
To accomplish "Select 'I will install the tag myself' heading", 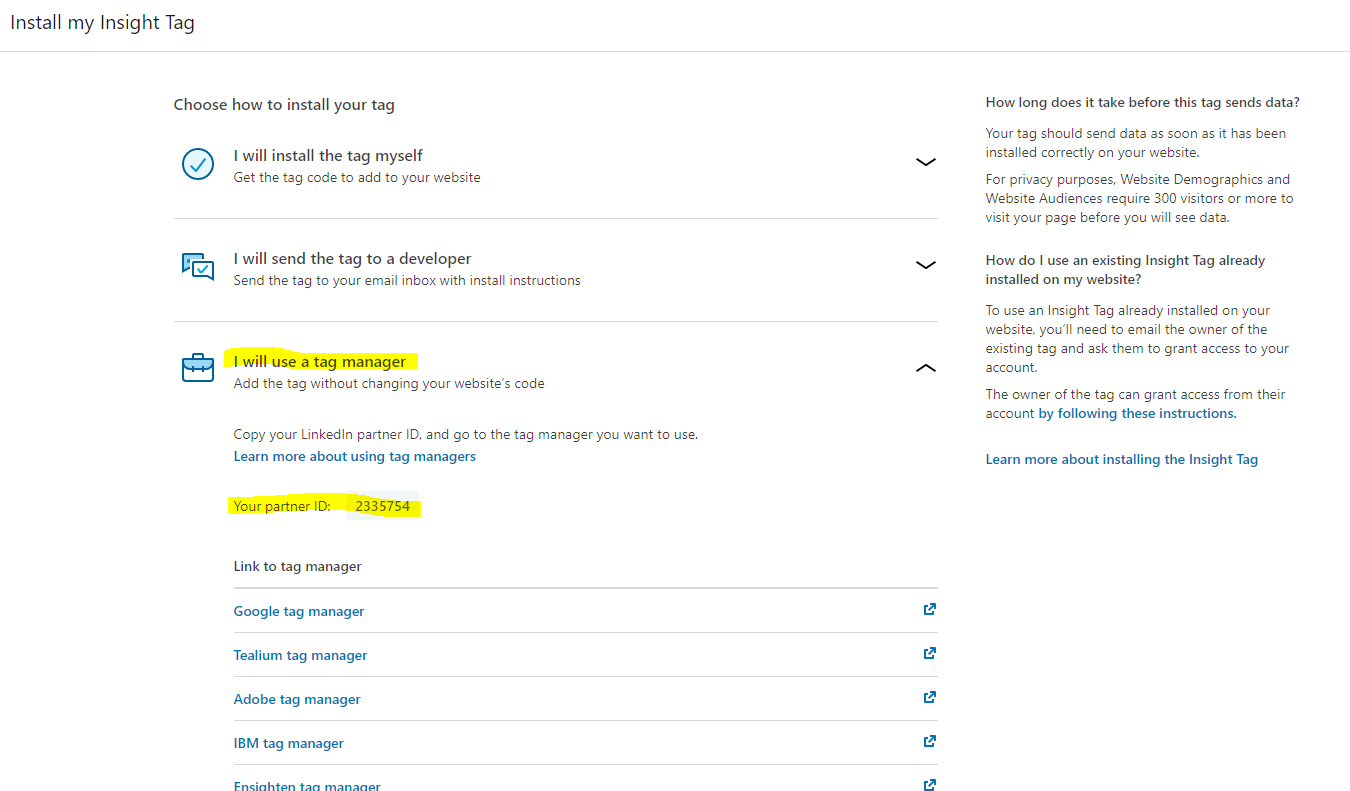I will pyautogui.click(x=328, y=156).
